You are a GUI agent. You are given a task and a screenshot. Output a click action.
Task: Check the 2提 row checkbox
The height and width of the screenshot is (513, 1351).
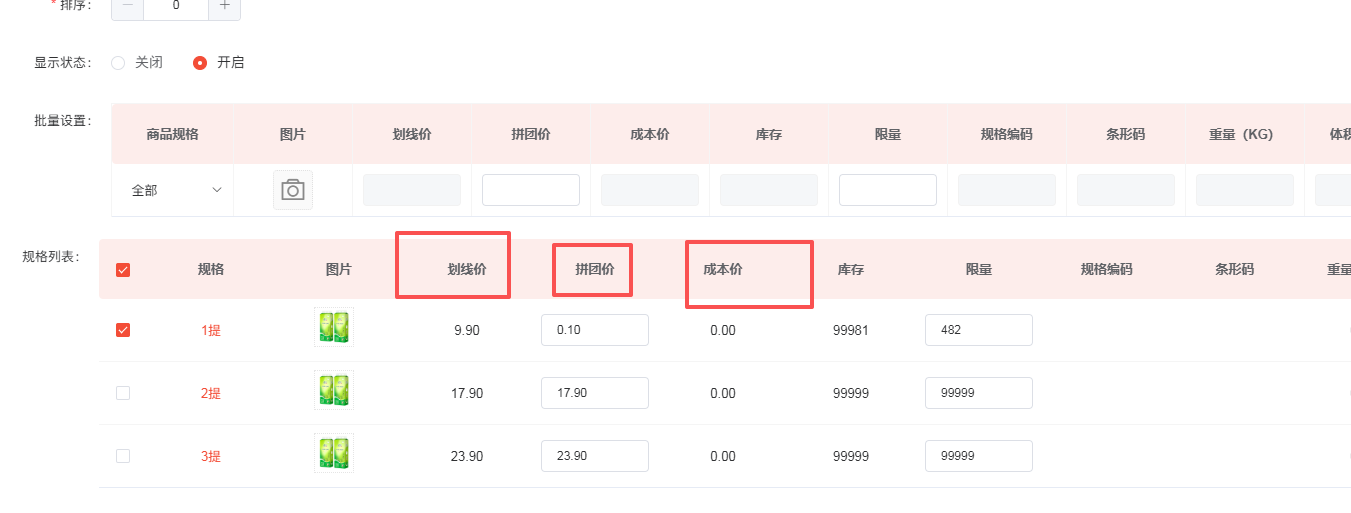coord(123,393)
